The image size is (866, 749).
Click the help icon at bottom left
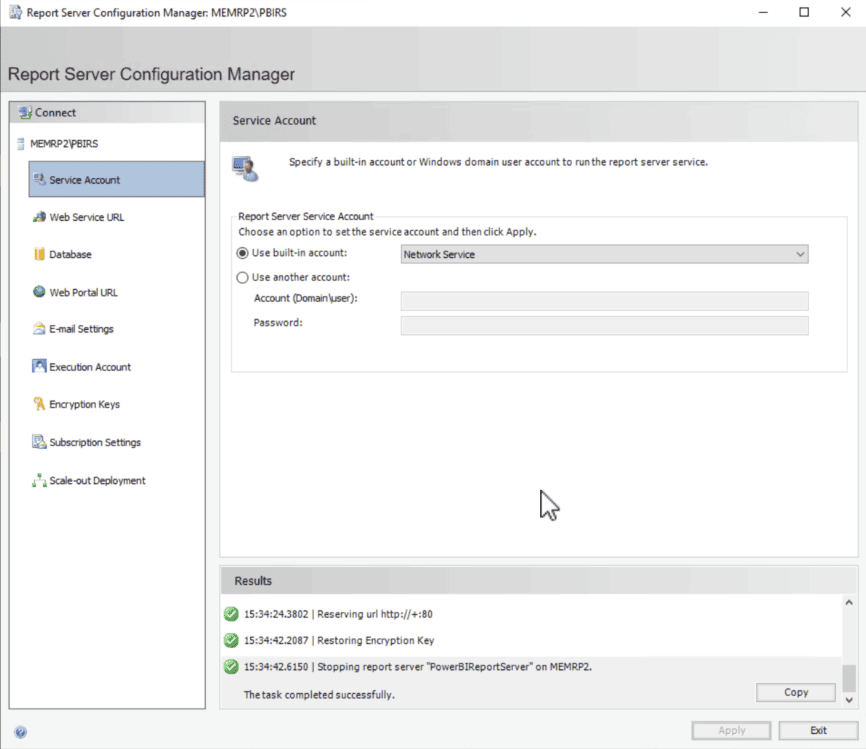[x=20, y=732]
